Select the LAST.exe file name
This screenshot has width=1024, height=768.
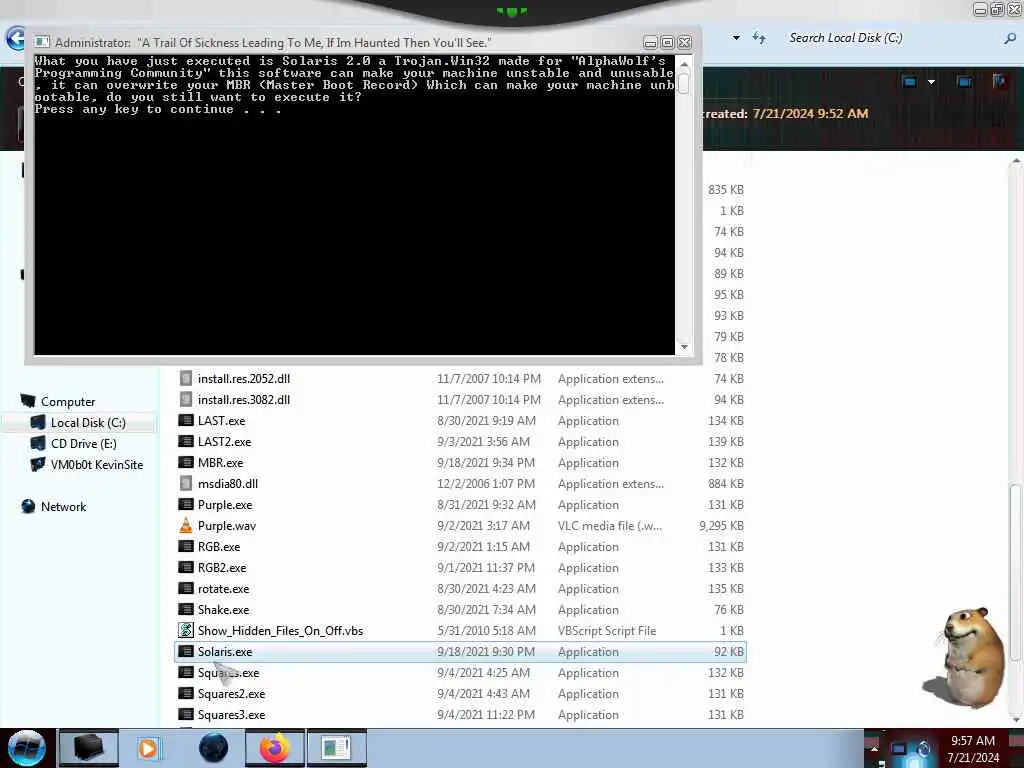coord(221,421)
